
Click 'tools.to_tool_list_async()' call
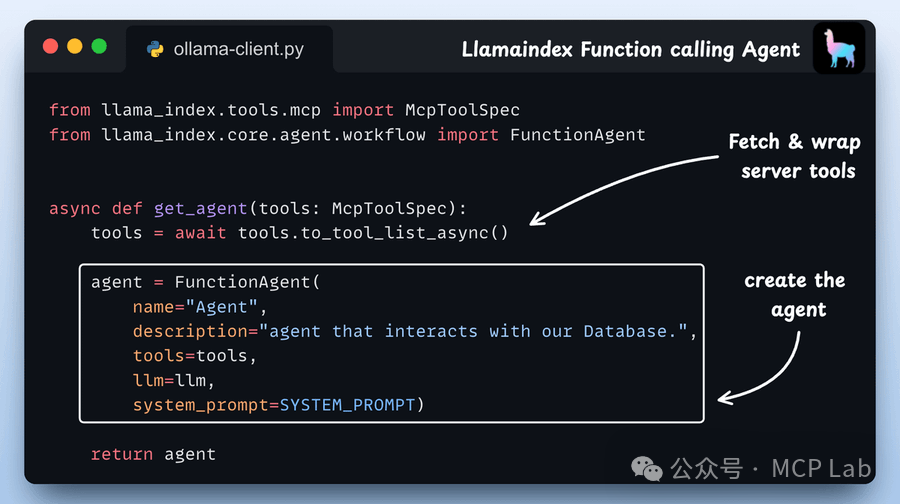(373, 233)
